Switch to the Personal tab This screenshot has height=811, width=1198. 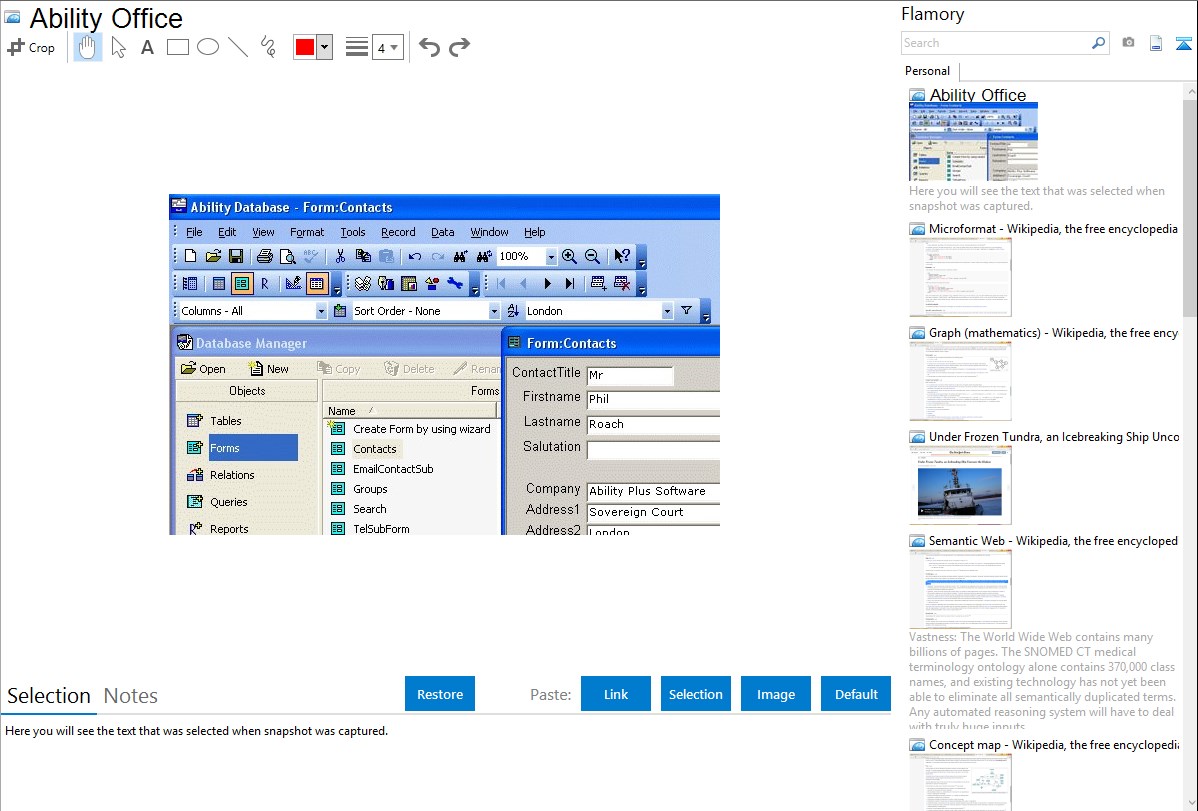point(928,71)
